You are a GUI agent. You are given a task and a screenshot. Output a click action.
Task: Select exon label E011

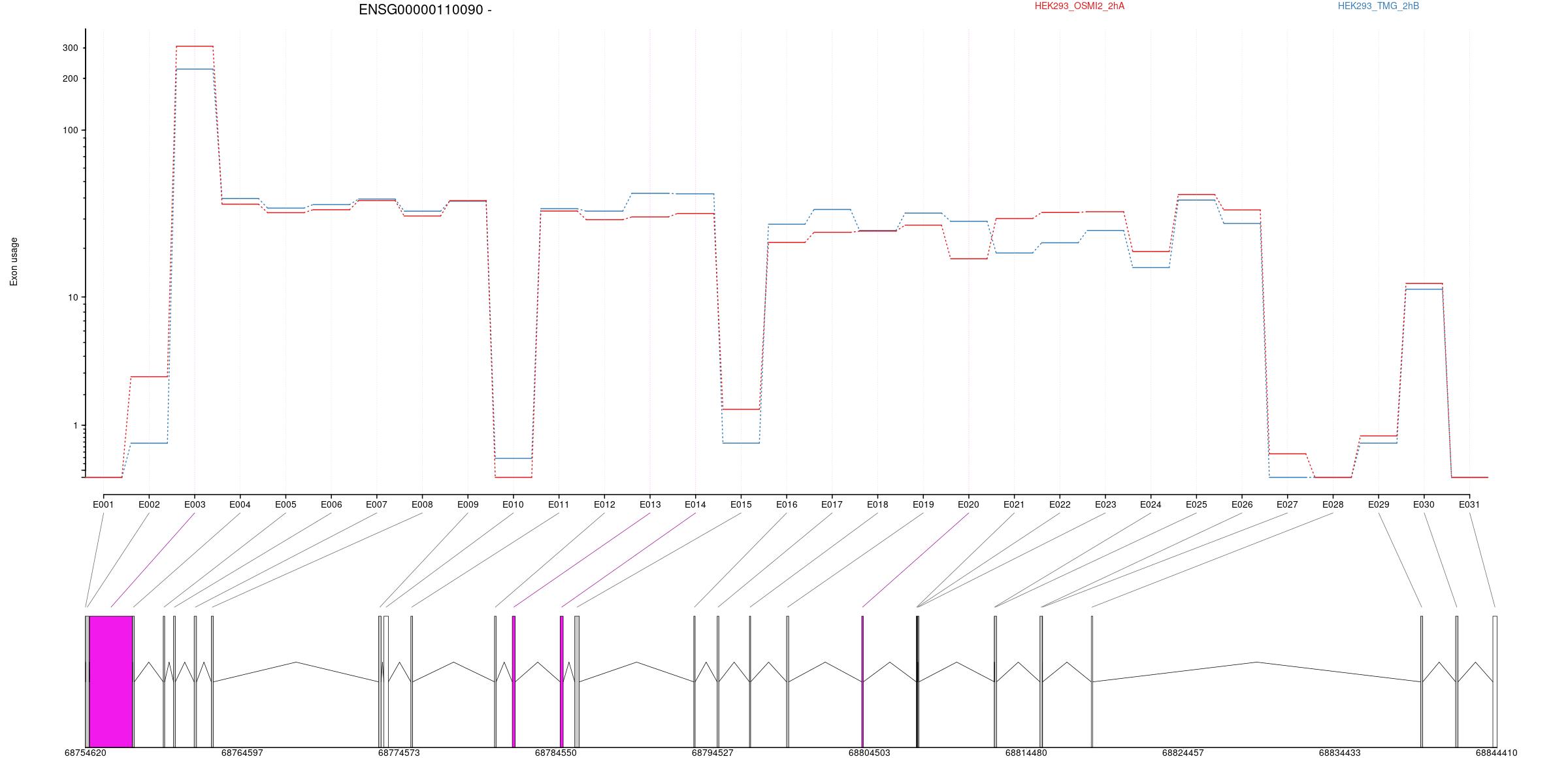click(x=559, y=504)
